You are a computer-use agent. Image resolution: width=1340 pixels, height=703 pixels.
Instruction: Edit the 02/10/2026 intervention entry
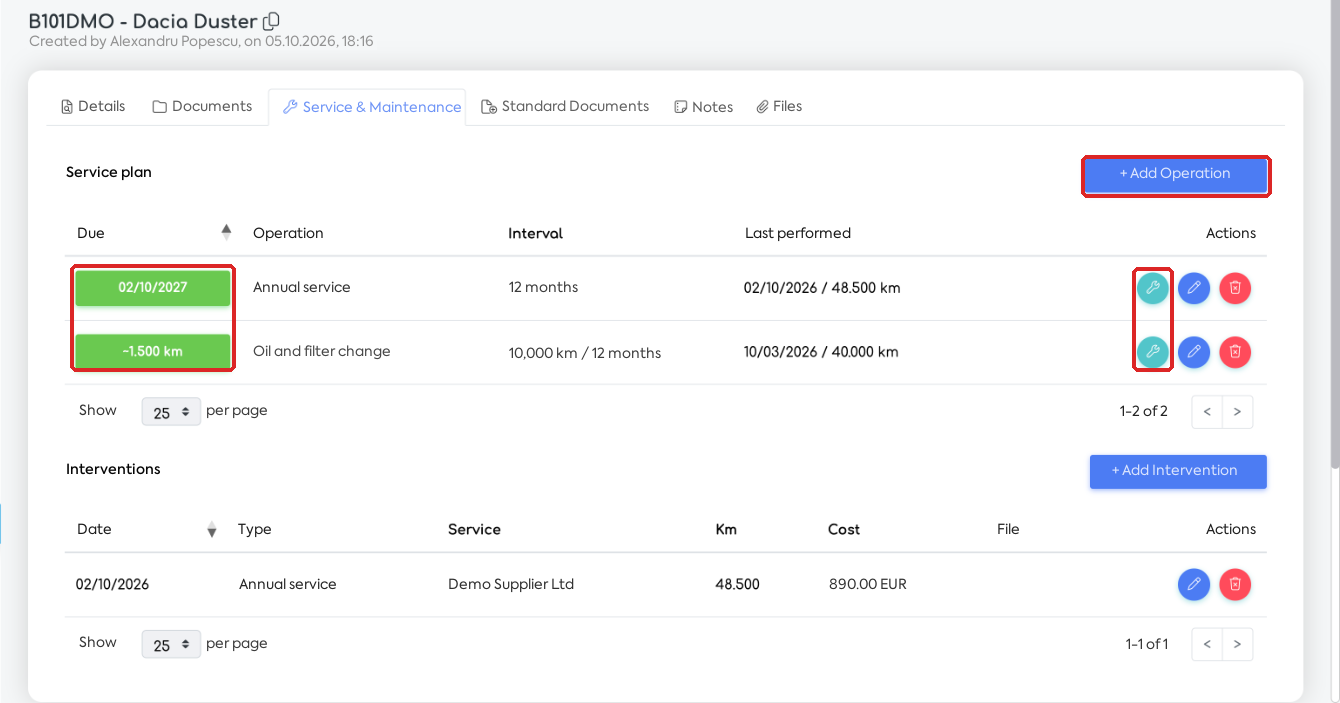point(1194,584)
